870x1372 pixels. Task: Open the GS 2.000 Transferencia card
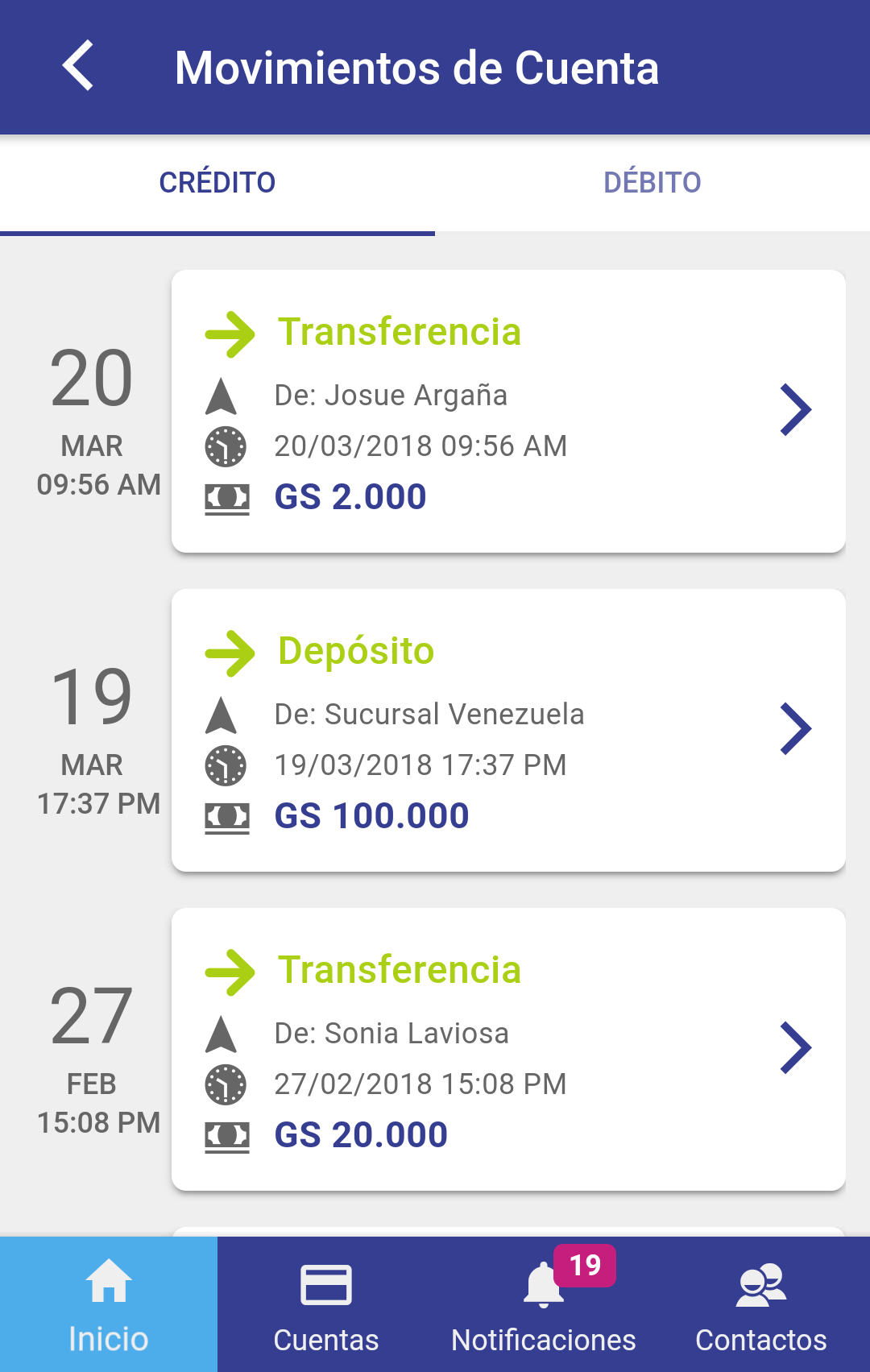508,411
